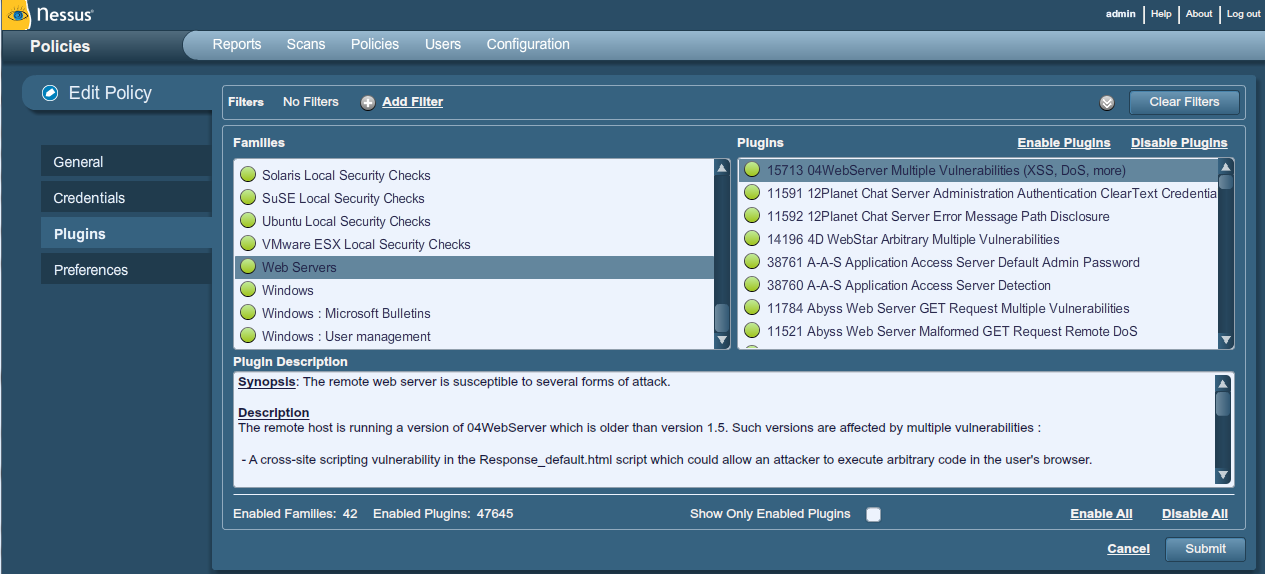Expand the filter options down-arrow icon
1265x574 pixels.
(1107, 102)
